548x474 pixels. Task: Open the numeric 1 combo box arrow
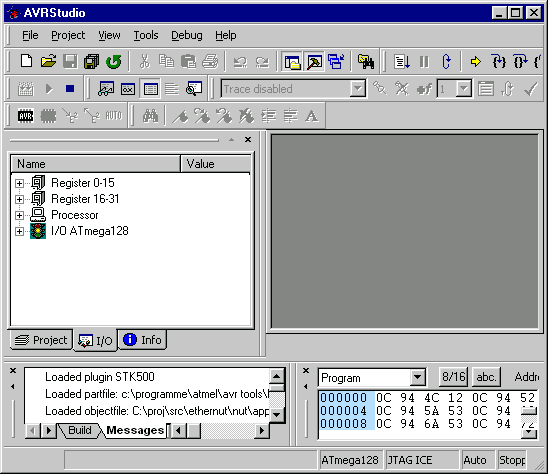[463, 89]
